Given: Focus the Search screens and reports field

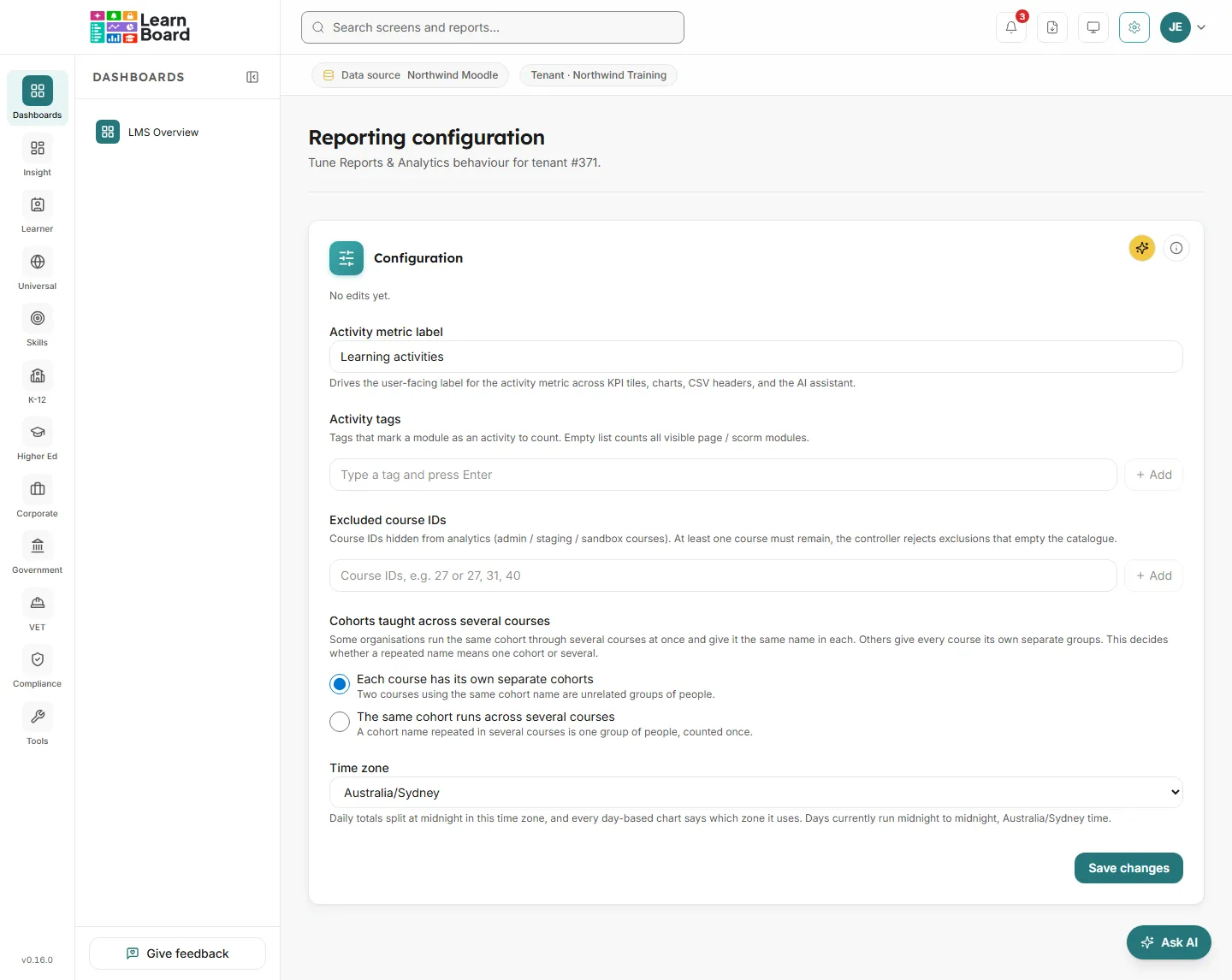Looking at the screenshot, I should click(x=493, y=27).
